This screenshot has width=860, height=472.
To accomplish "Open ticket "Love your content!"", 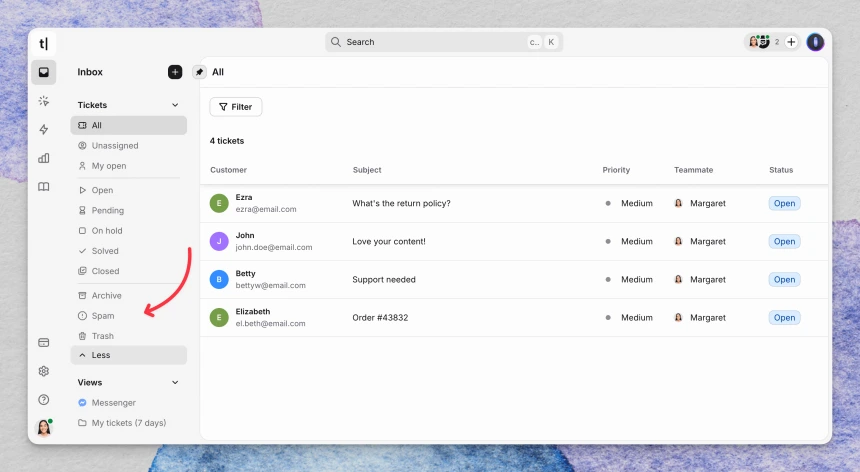I will point(389,241).
